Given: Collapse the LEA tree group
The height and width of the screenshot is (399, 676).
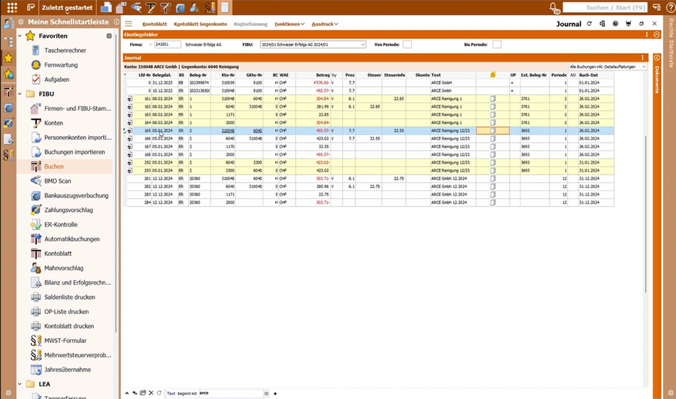Looking at the screenshot, I should click(20, 384).
